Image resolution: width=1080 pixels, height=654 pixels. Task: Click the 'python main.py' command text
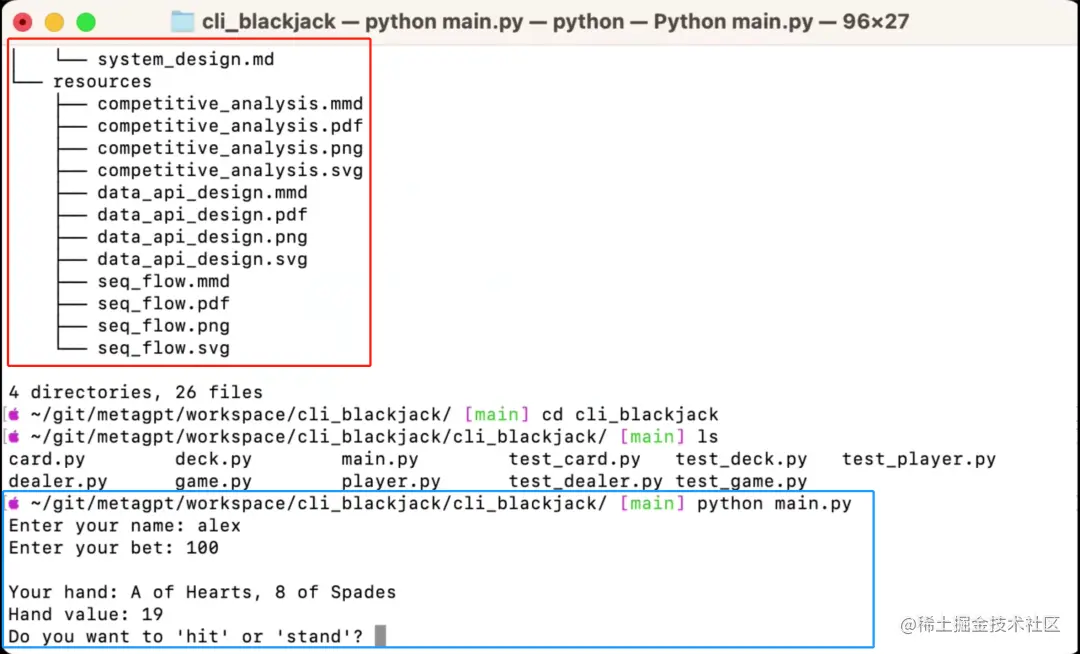pos(774,503)
